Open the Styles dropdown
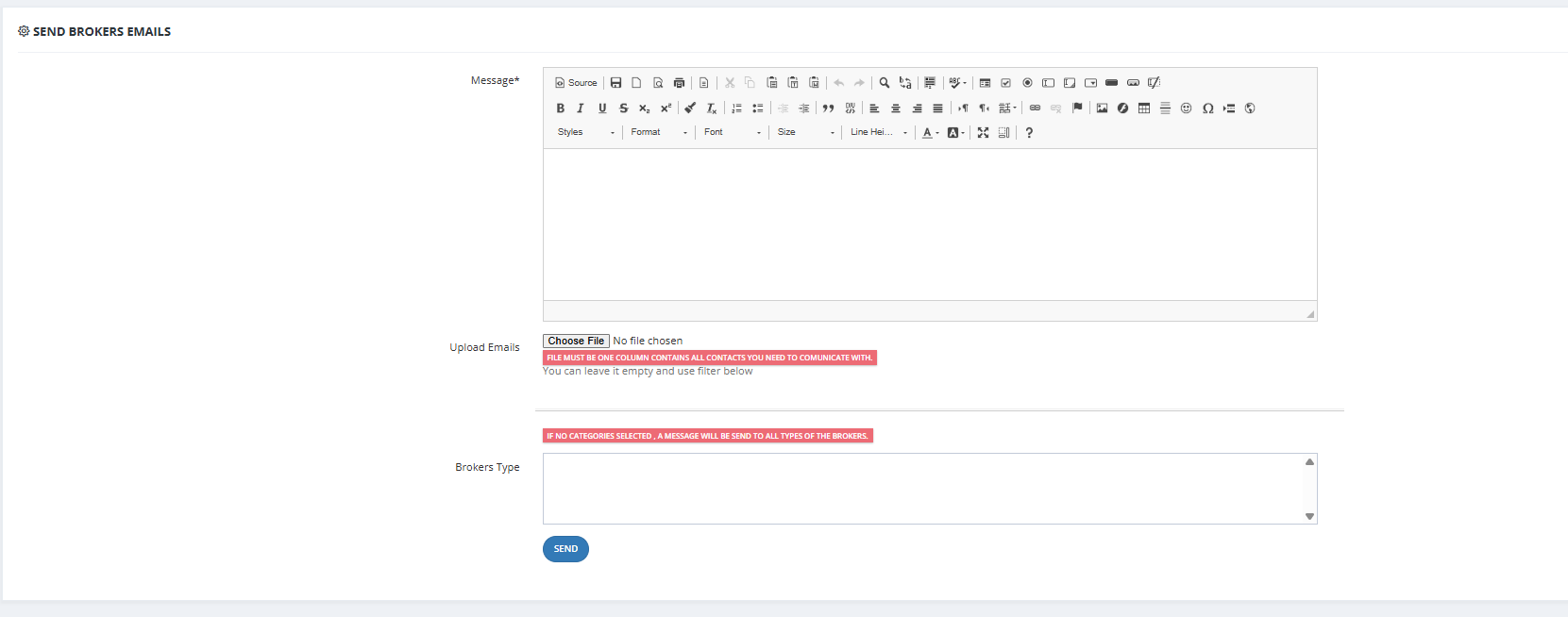The height and width of the screenshot is (617, 1568). click(x=585, y=133)
